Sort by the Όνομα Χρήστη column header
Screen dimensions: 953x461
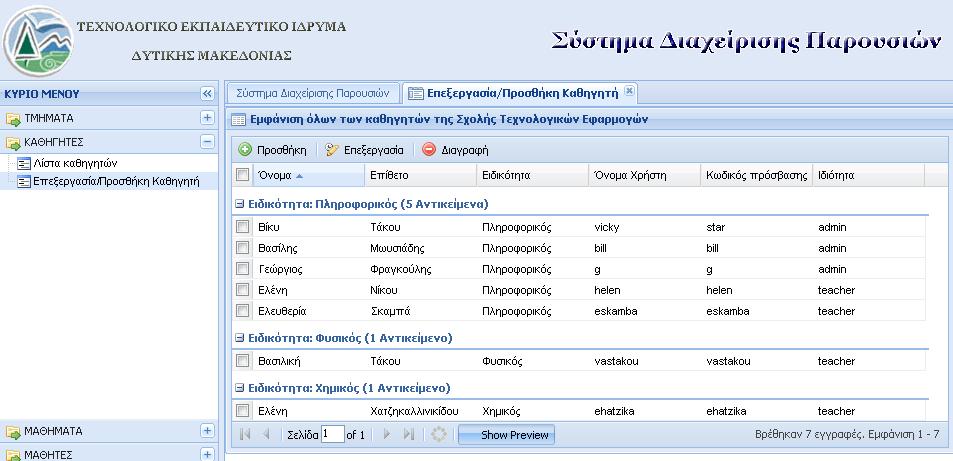point(645,176)
